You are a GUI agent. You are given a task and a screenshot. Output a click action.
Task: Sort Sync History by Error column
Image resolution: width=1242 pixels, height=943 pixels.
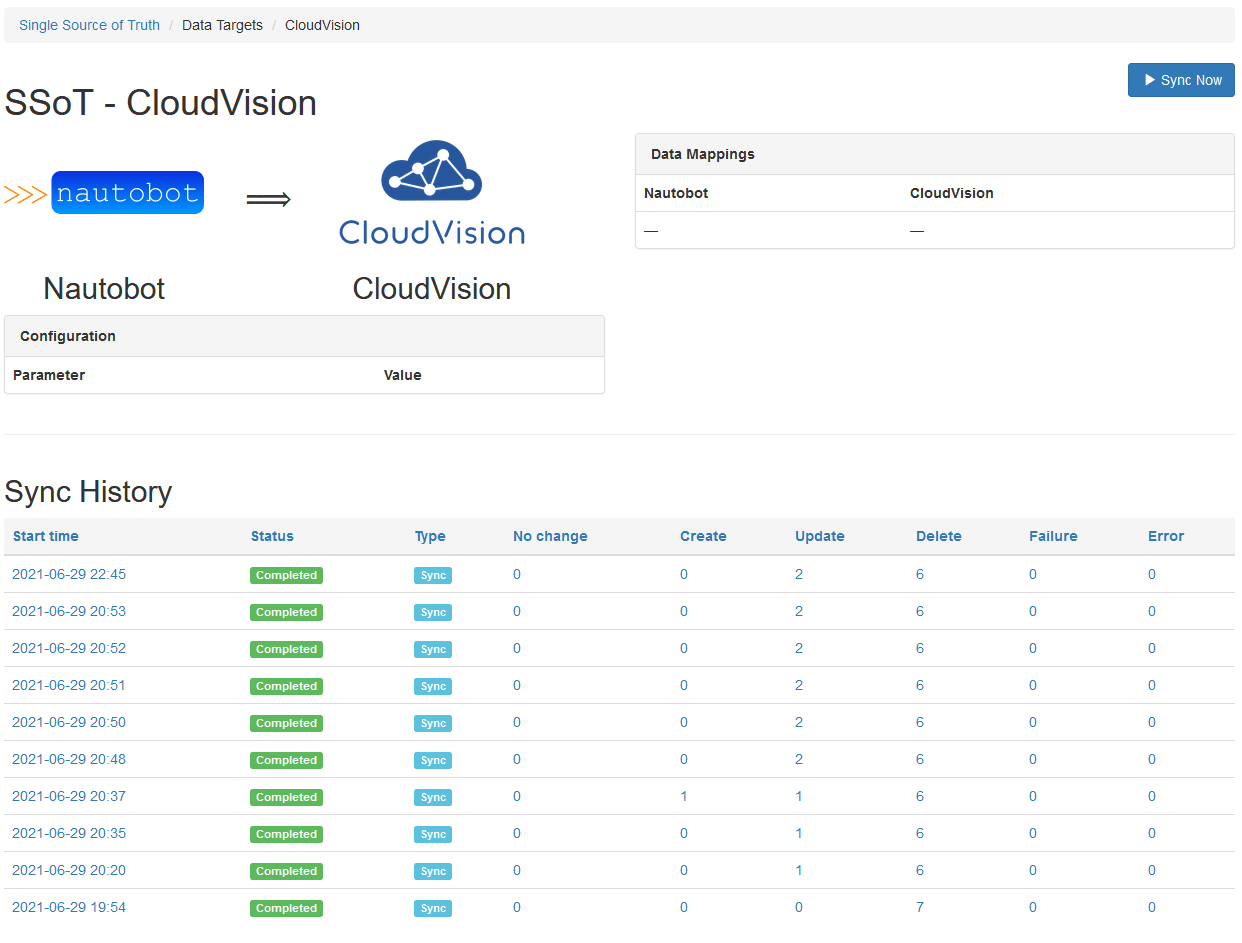(x=1166, y=536)
